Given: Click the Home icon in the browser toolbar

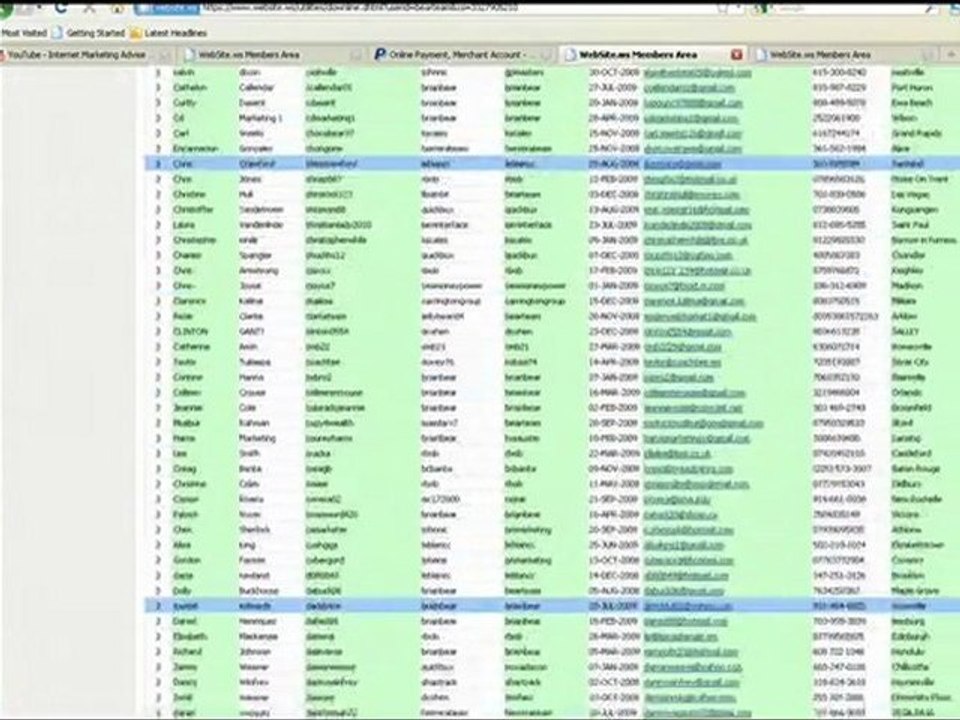Looking at the screenshot, I should coord(118,8).
